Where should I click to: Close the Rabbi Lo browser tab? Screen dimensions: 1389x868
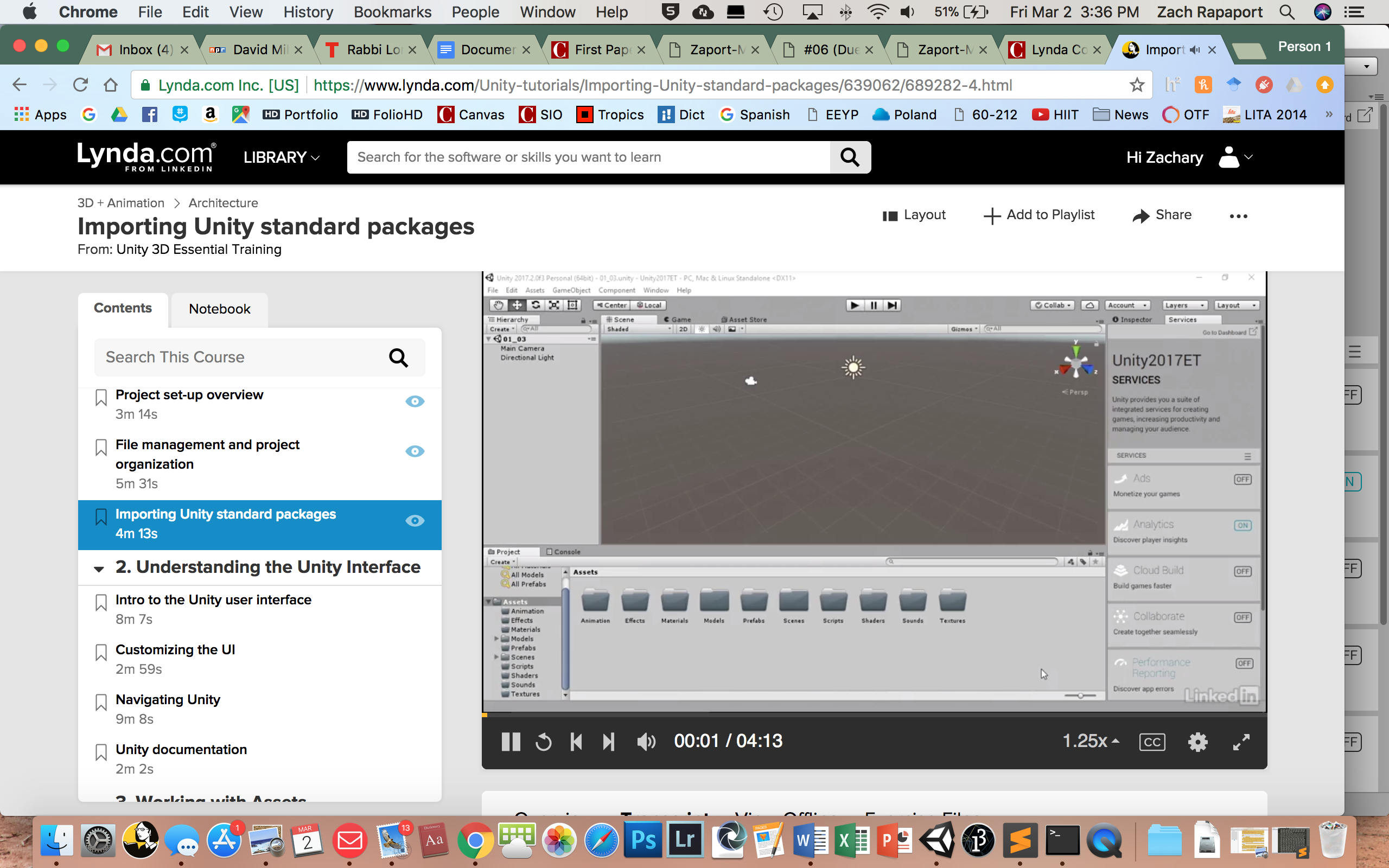(412, 50)
